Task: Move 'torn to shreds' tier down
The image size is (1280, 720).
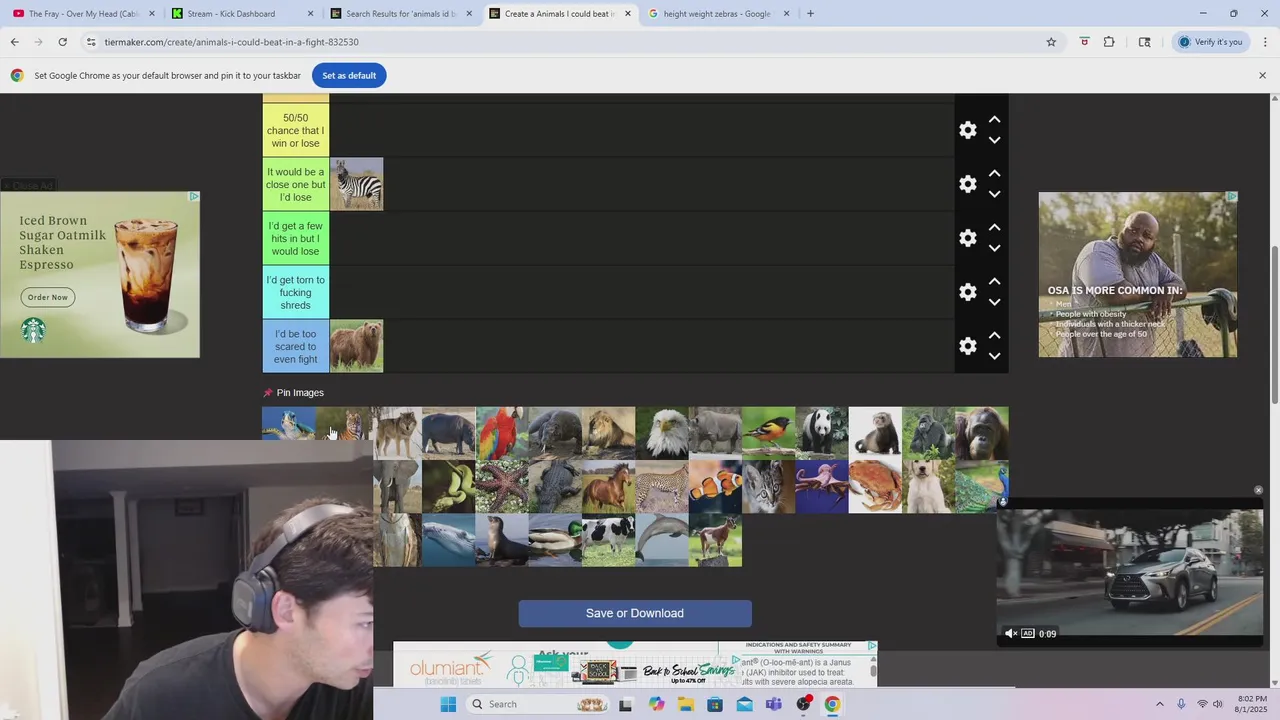Action: tap(994, 303)
